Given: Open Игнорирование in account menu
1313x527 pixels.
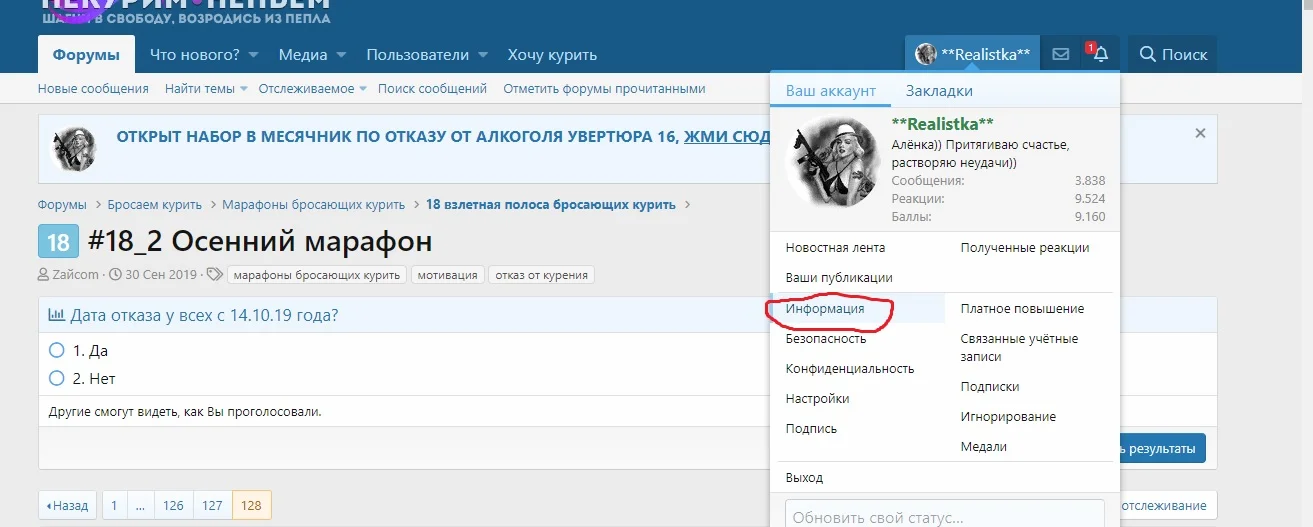Looking at the screenshot, I should click(1008, 417).
